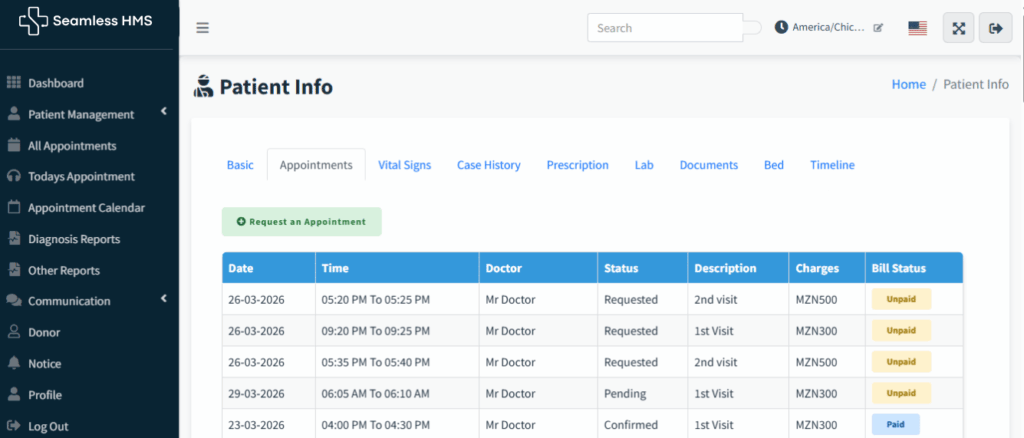Open Diagnosis Reports in sidebar

point(73,239)
